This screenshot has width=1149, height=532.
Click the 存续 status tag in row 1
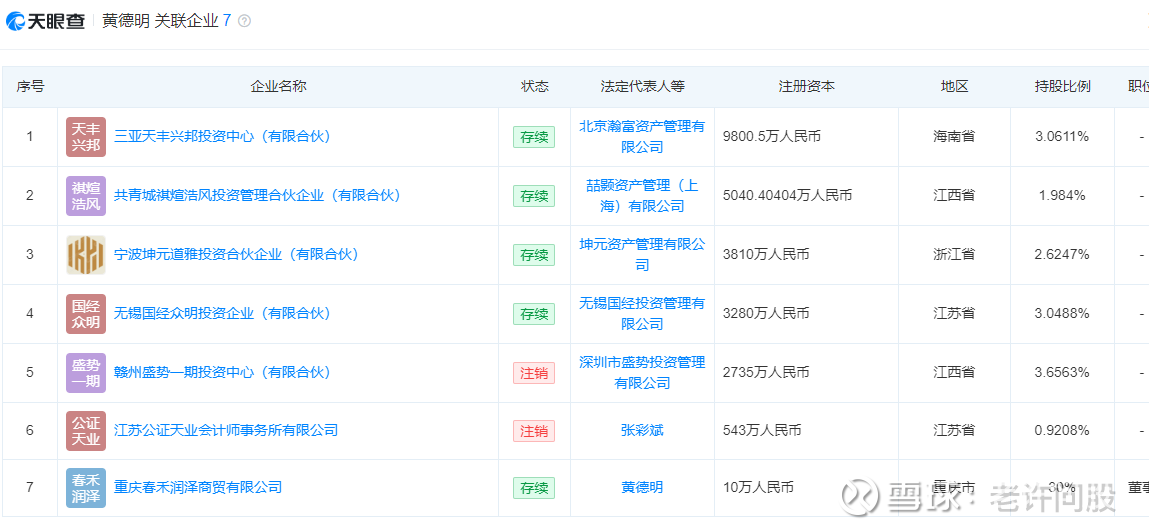[534, 137]
